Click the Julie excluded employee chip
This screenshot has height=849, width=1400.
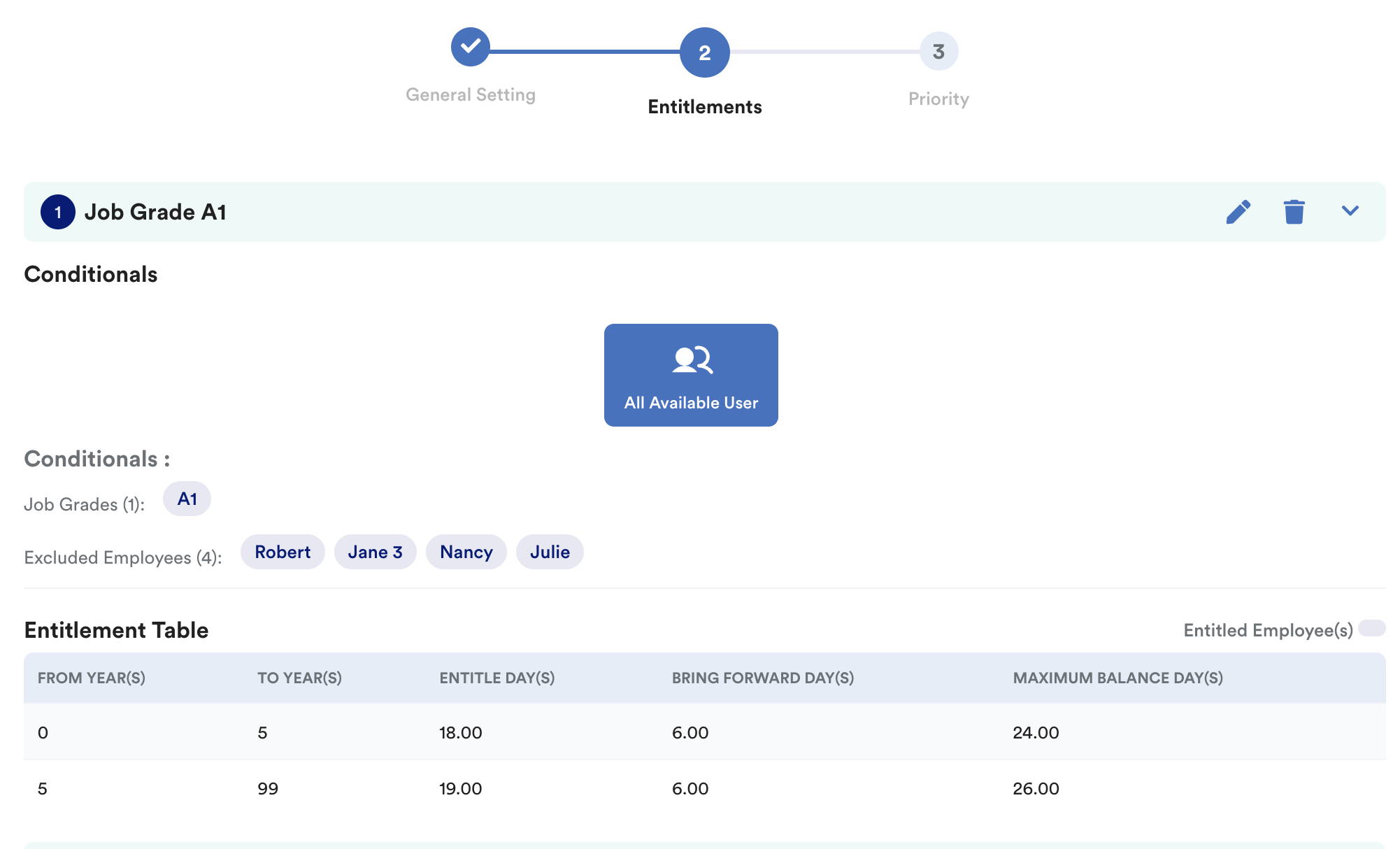click(550, 552)
